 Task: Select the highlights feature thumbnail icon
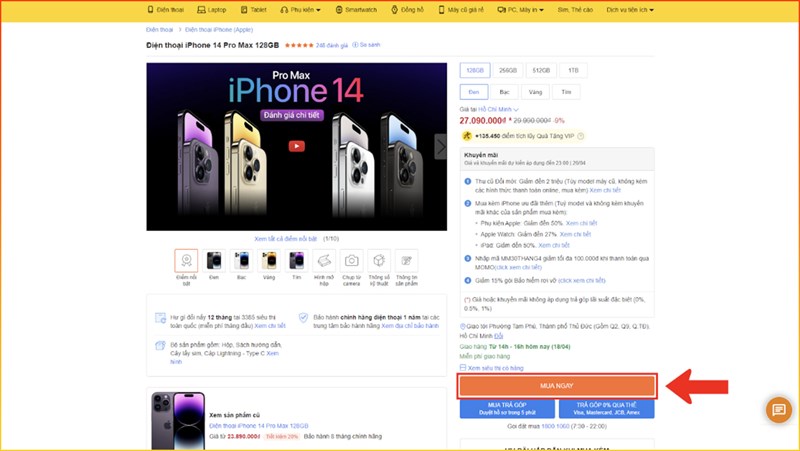186,261
